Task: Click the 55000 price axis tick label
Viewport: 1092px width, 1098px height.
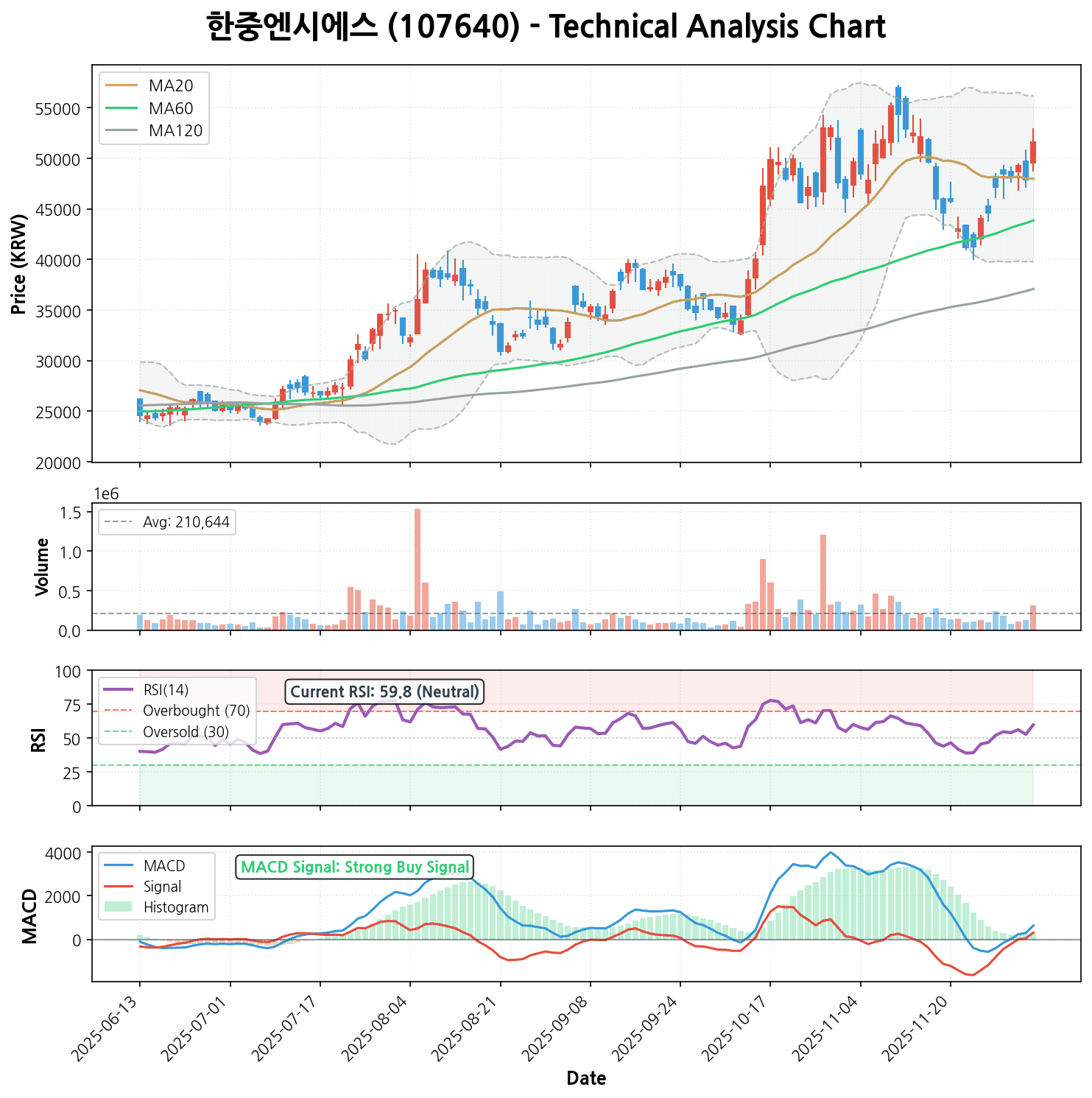Action: (57, 108)
